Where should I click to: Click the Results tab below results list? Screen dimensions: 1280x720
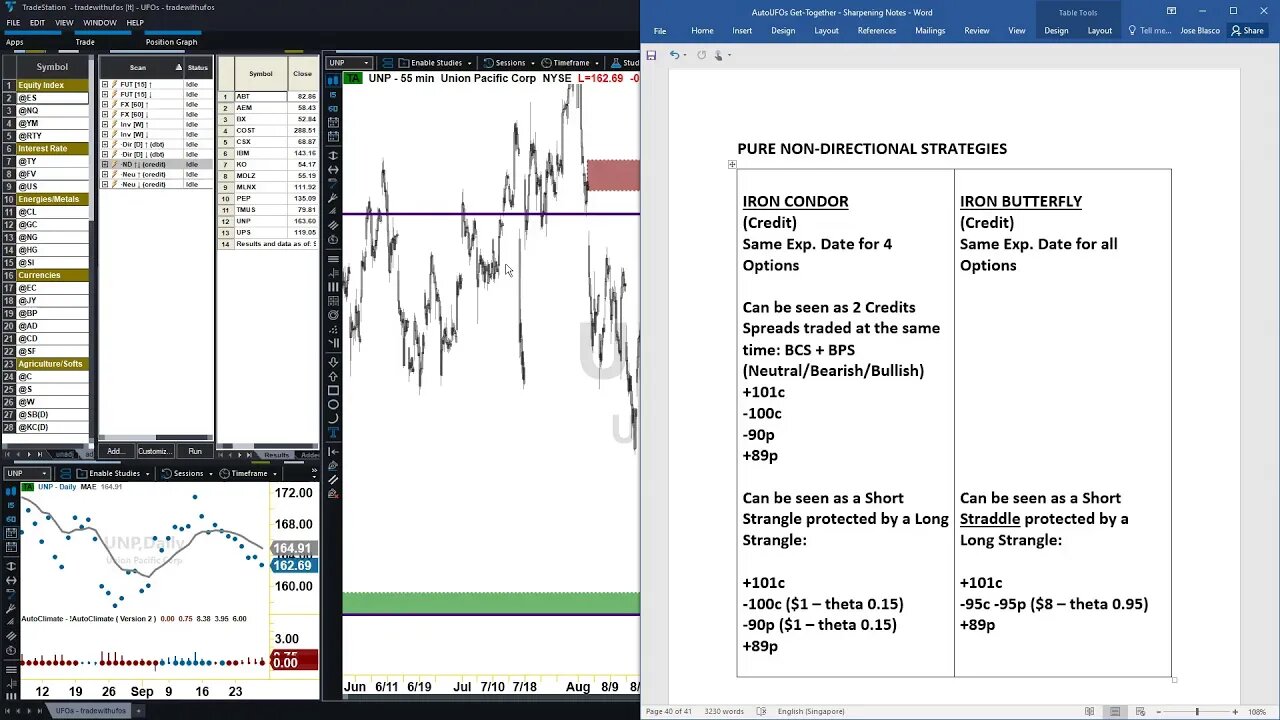pos(276,455)
